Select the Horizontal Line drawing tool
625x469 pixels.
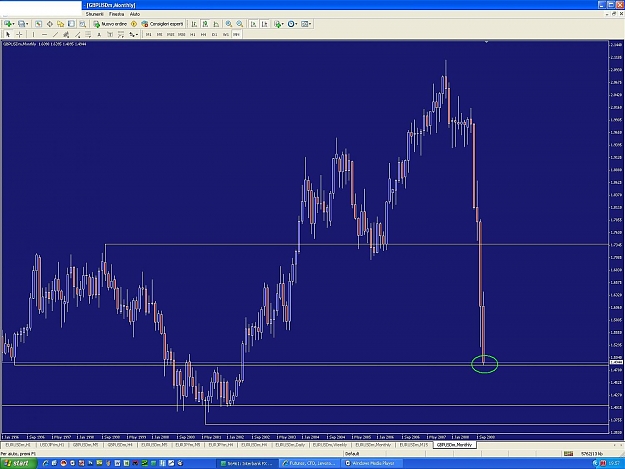(x=44, y=35)
